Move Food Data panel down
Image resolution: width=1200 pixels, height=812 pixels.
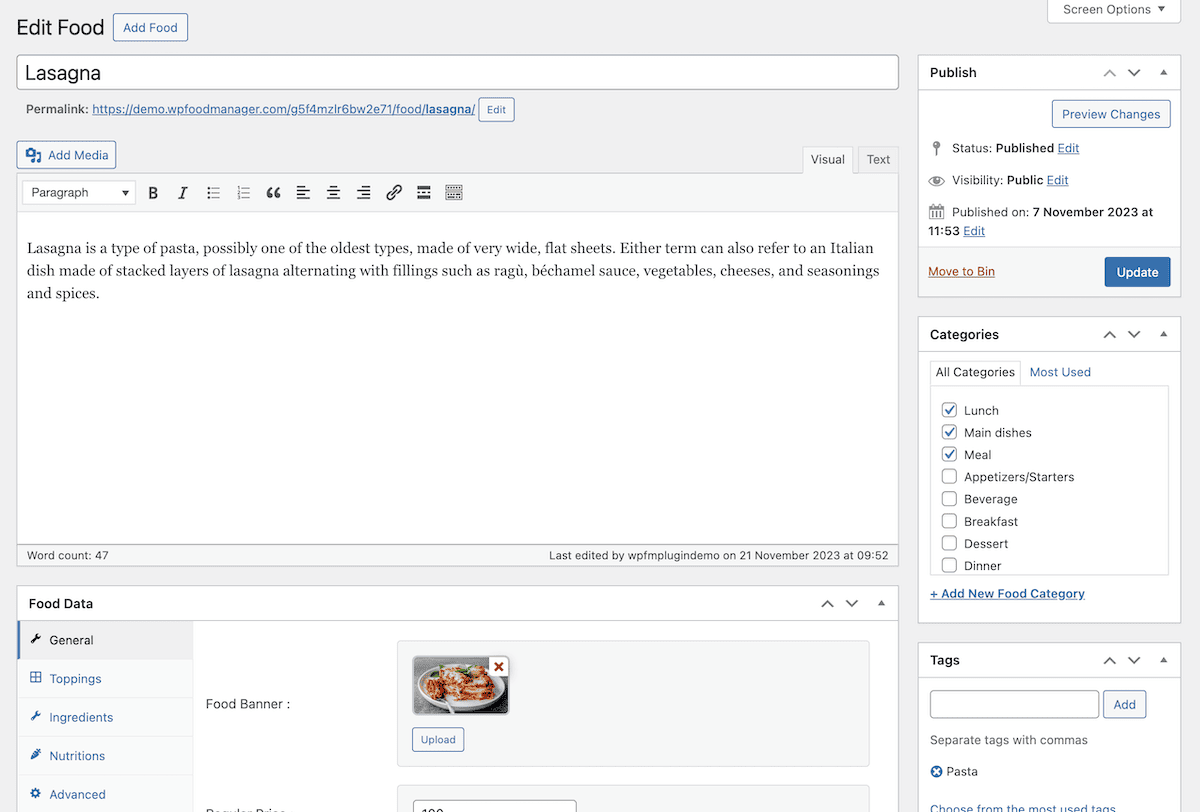852,604
